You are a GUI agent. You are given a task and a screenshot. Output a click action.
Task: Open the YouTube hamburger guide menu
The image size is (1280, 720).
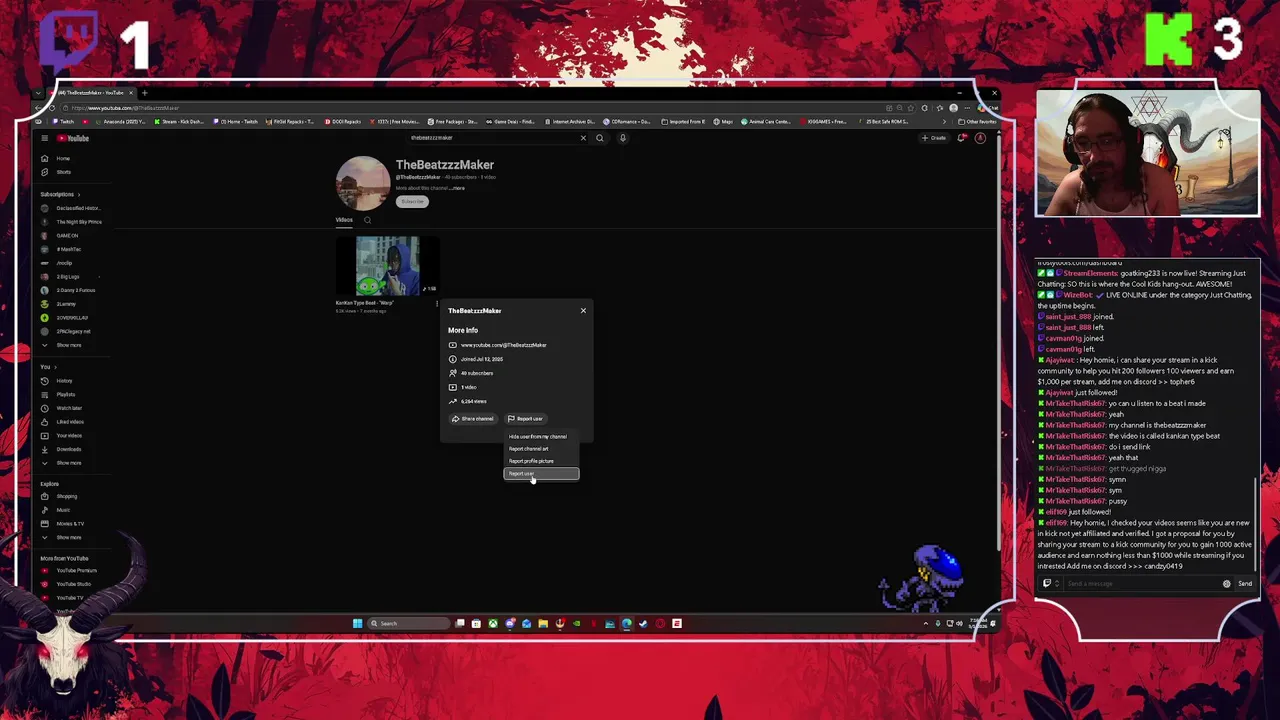pyautogui.click(x=44, y=138)
